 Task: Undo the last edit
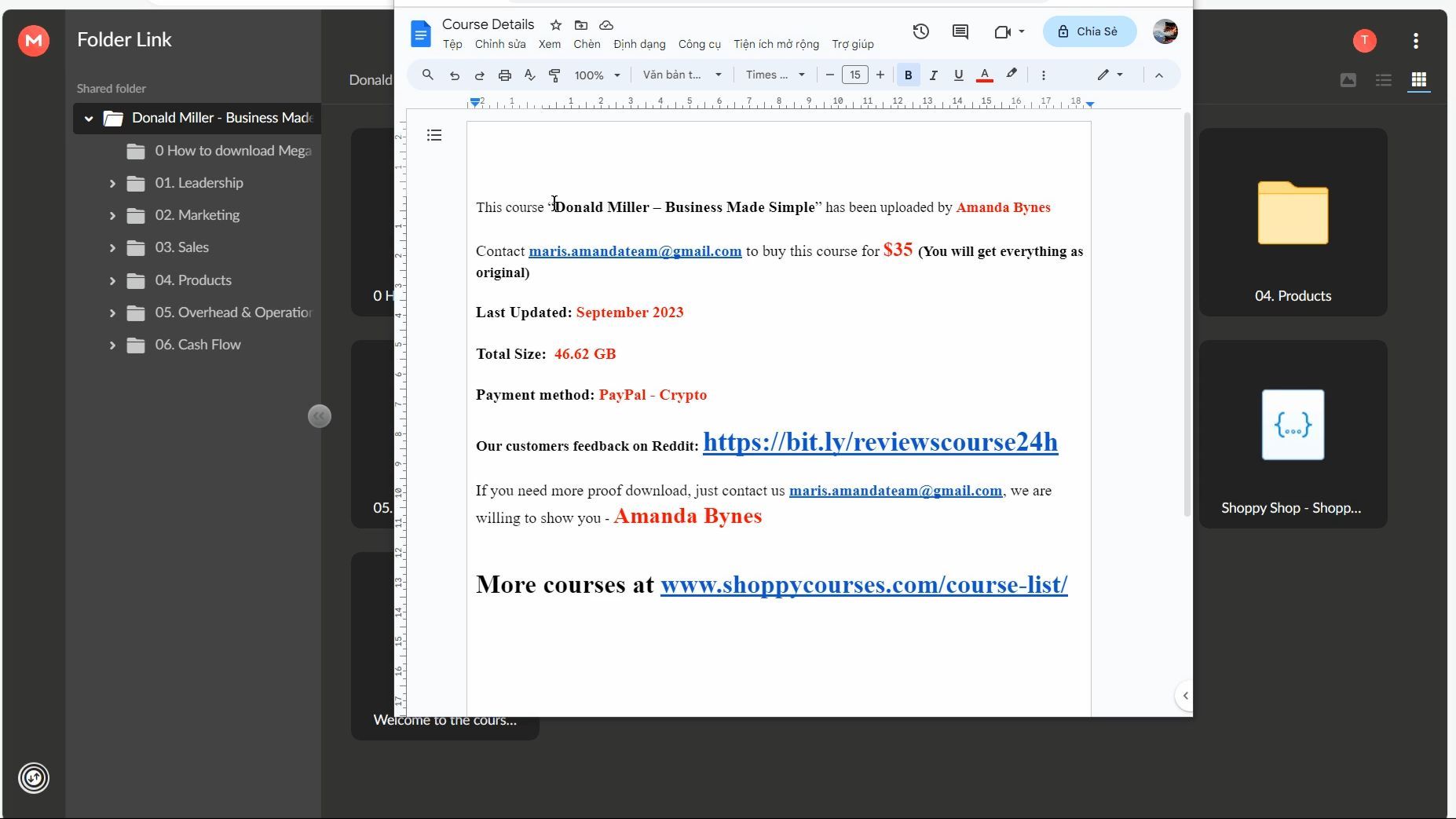click(454, 75)
